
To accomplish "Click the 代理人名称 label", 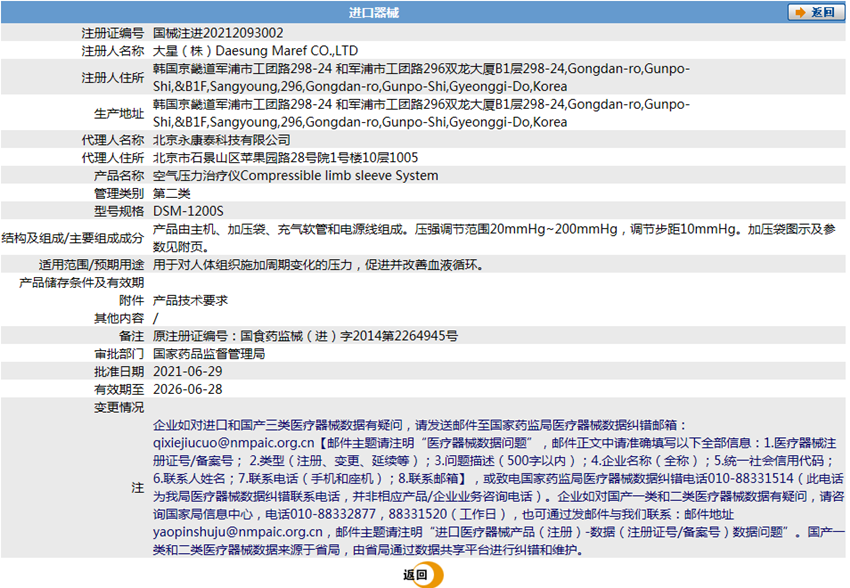I will point(113,140).
